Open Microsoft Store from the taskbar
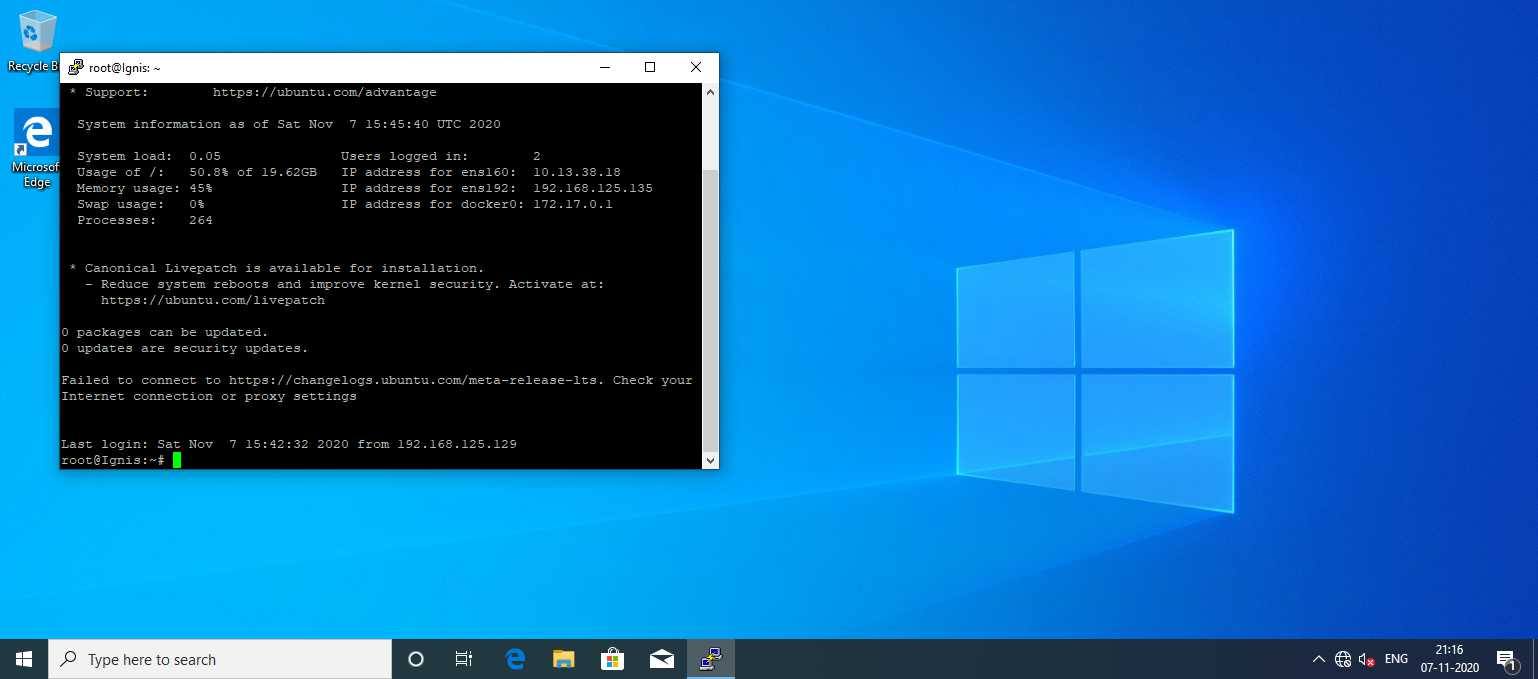 coord(613,659)
